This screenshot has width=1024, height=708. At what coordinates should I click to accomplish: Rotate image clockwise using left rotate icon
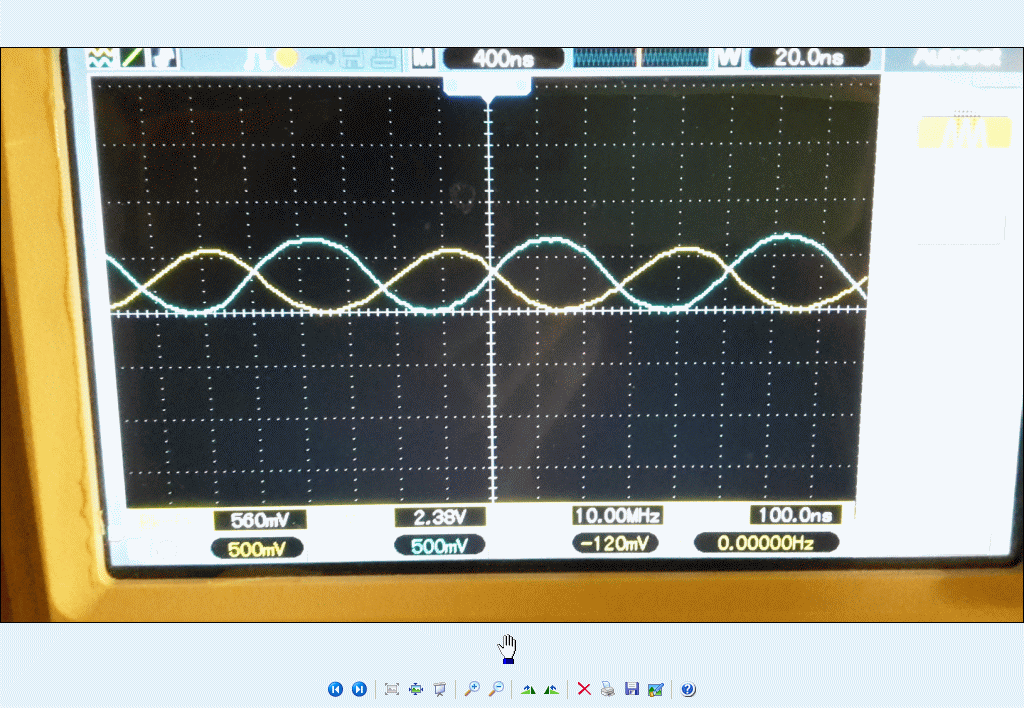[528, 689]
